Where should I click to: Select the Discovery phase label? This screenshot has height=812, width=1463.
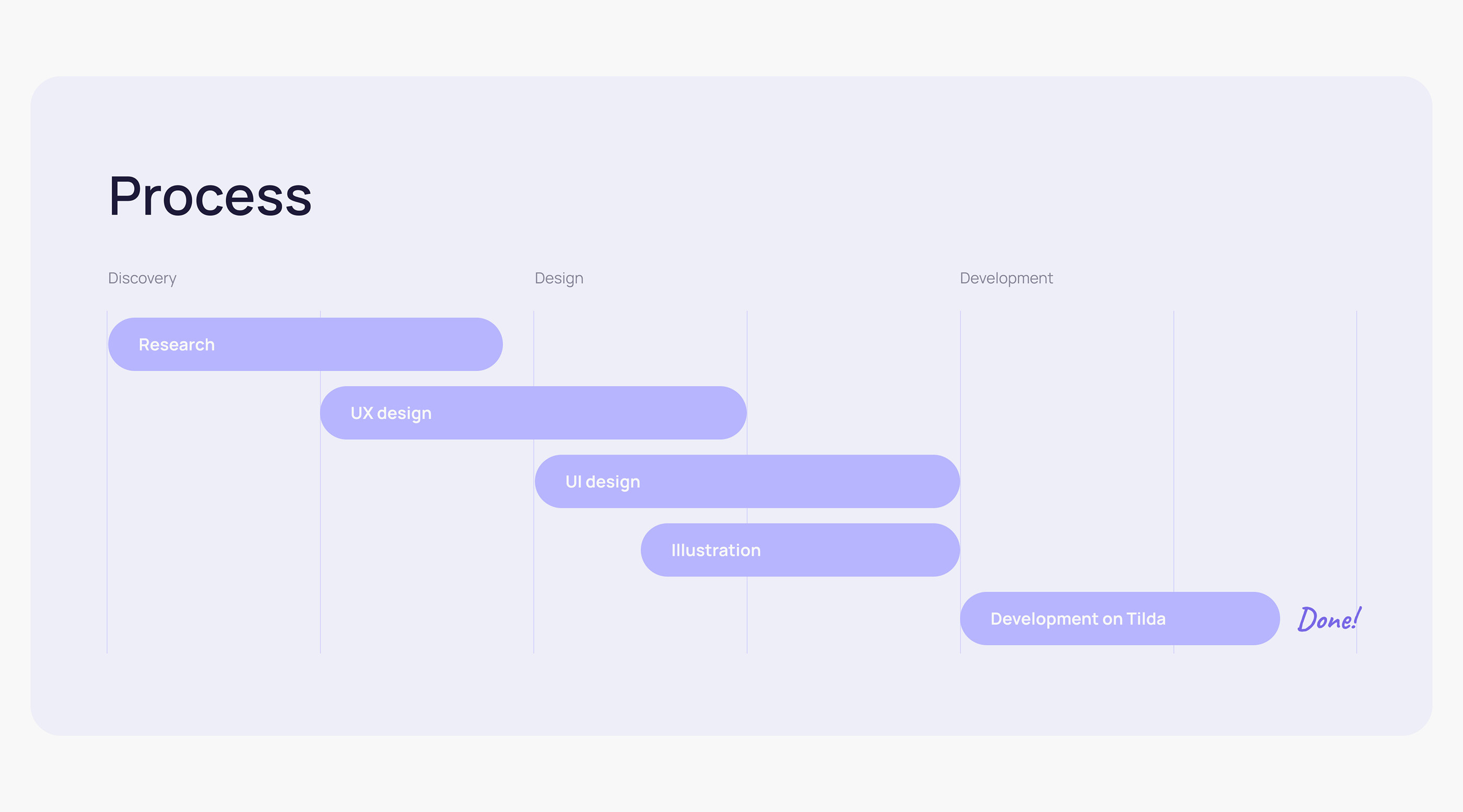pyautogui.click(x=142, y=278)
